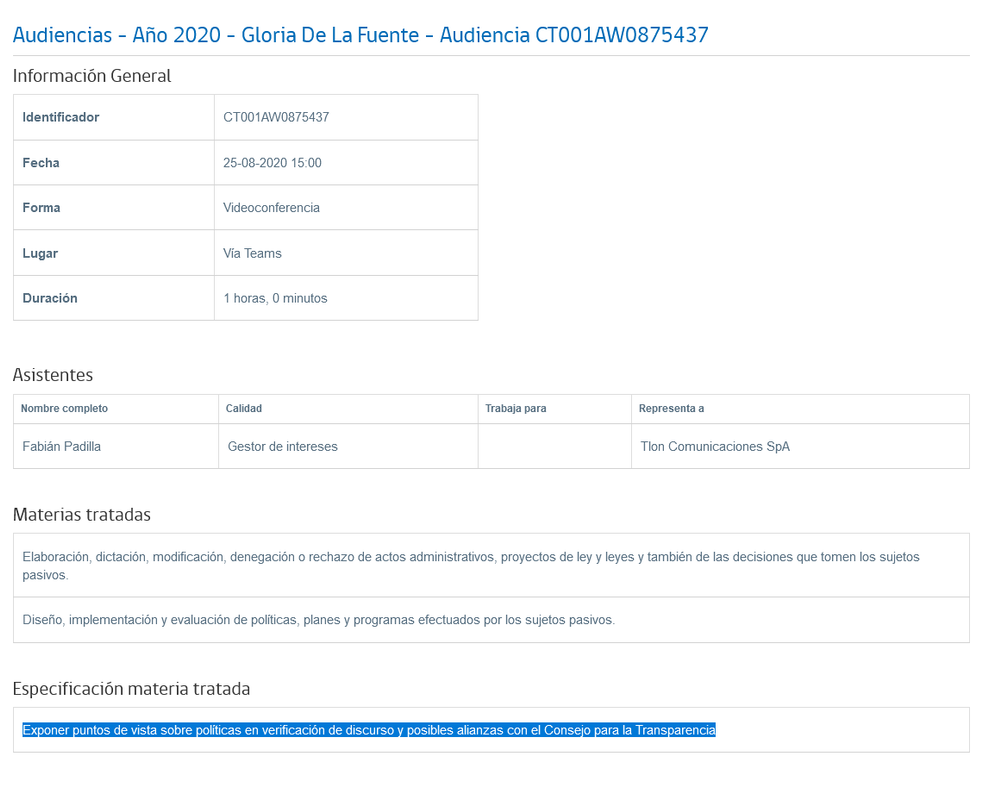The width and height of the screenshot is (983, 800).
Task: Click the 'Elaboración, dictación, modificación' row text
Action: coord(471,566)
